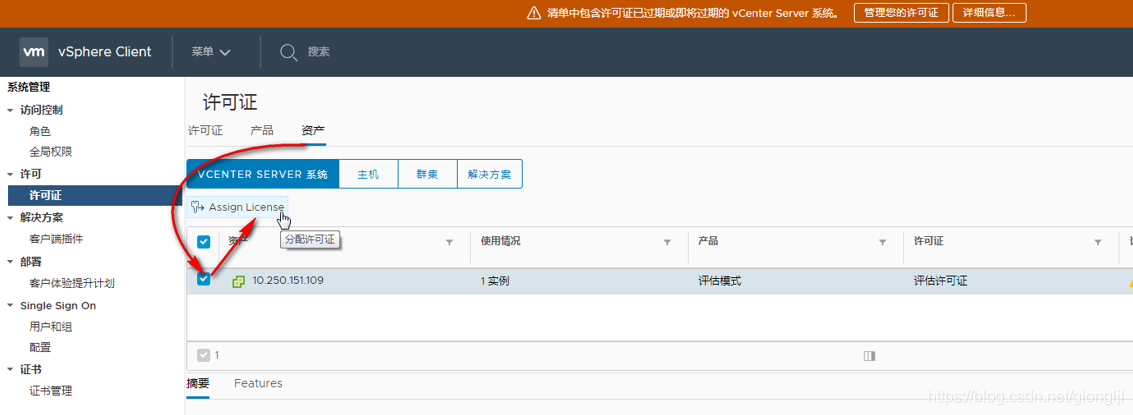Screen dimensions: 1133x415
Task: Open 用户和组 in the sidebar
Action: (x=51, y=327)
